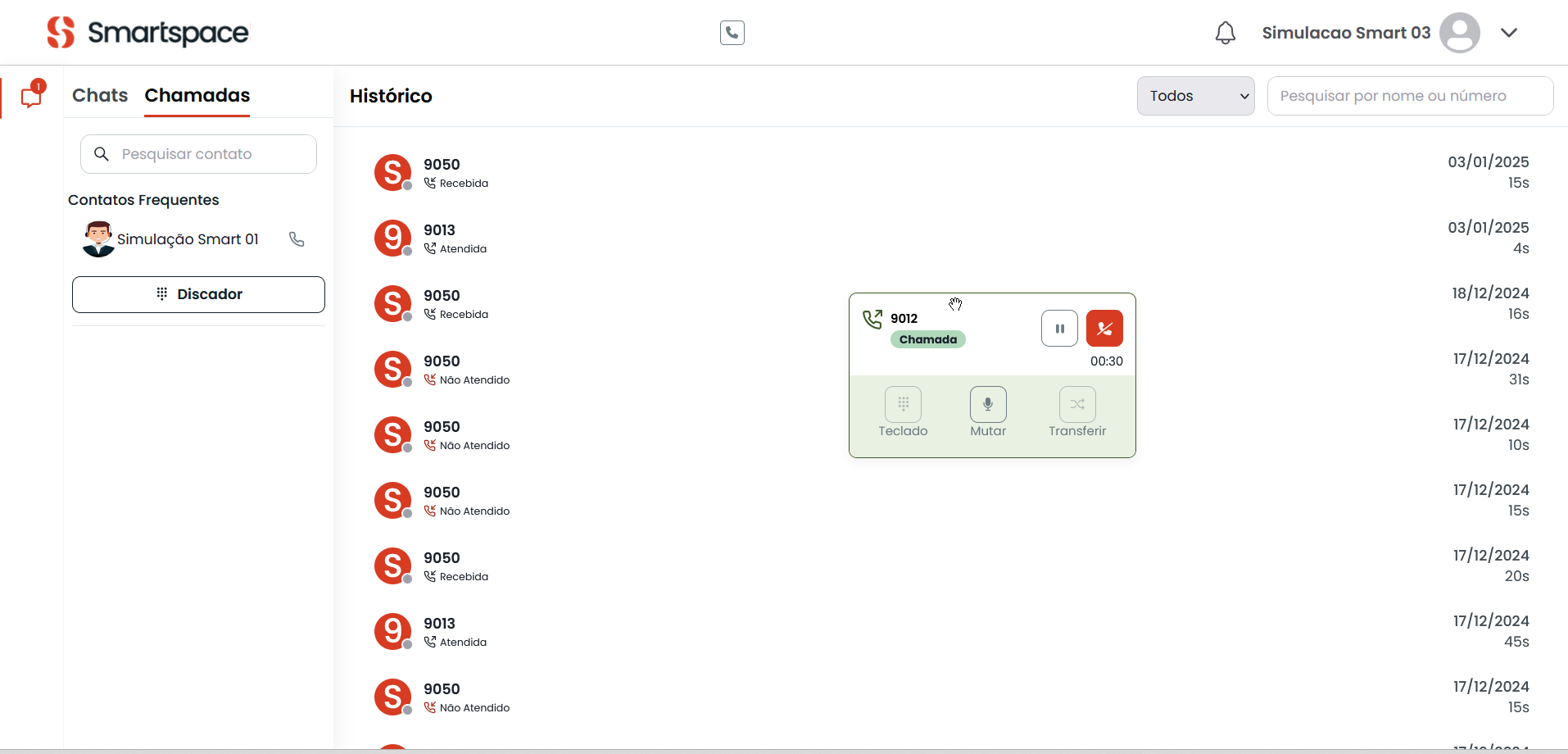Screen dimensions: 1568x754
Task: Click the red hang up call button
Action: pos(1103,329)
